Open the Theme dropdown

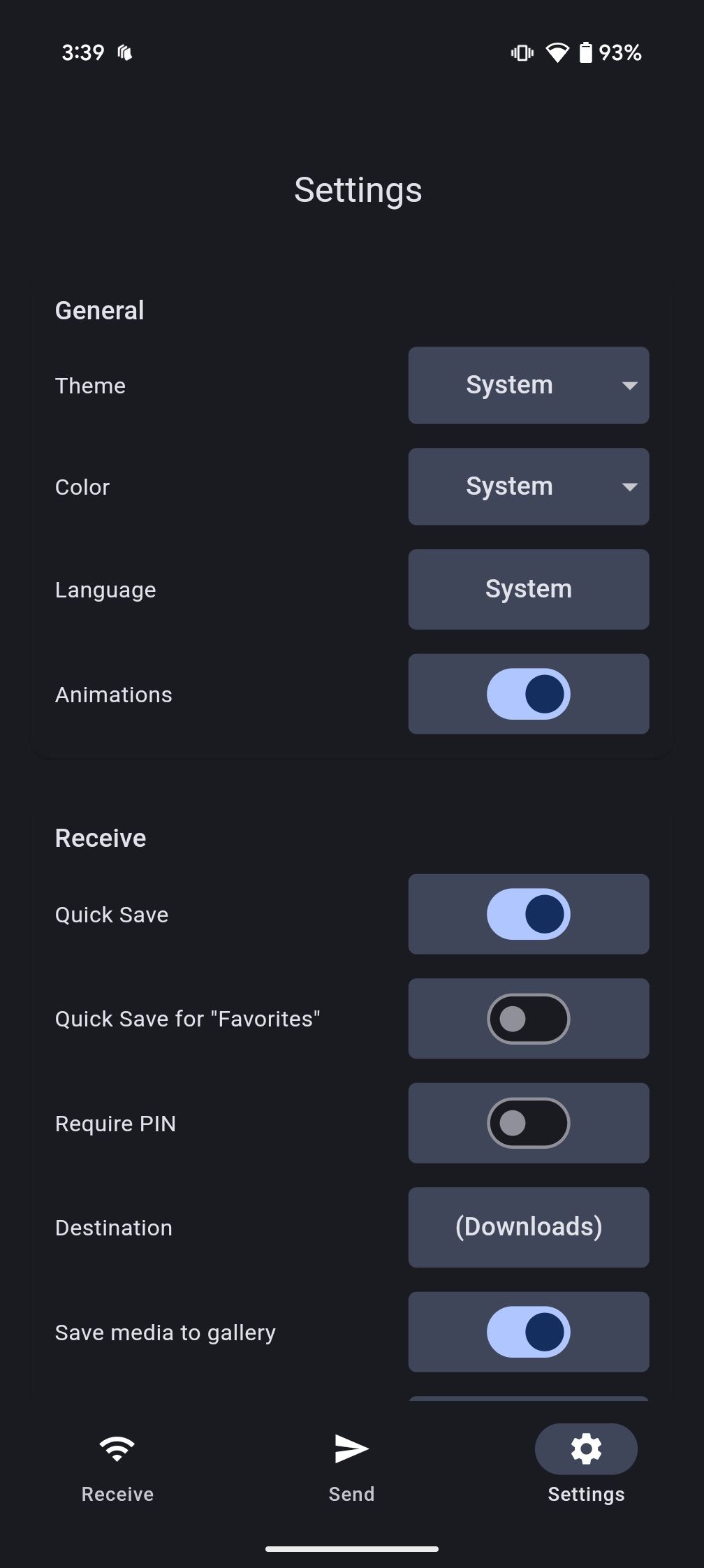529,385
